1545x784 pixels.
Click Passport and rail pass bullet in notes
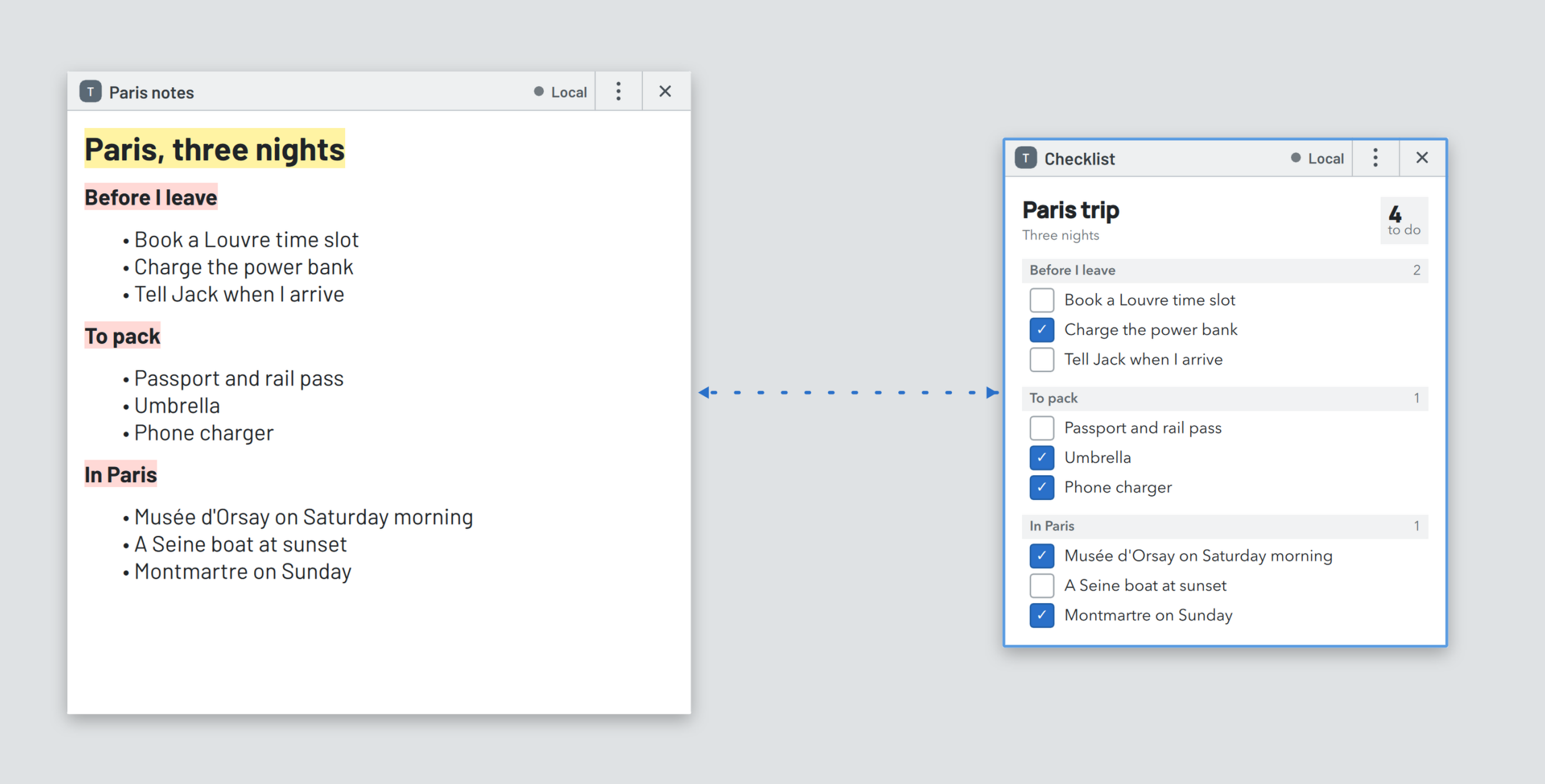click(x=239, y=379)
